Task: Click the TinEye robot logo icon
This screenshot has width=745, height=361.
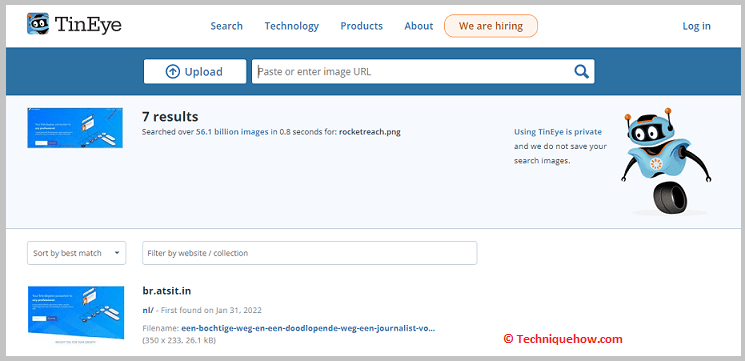Action: [x=38, y=24]
